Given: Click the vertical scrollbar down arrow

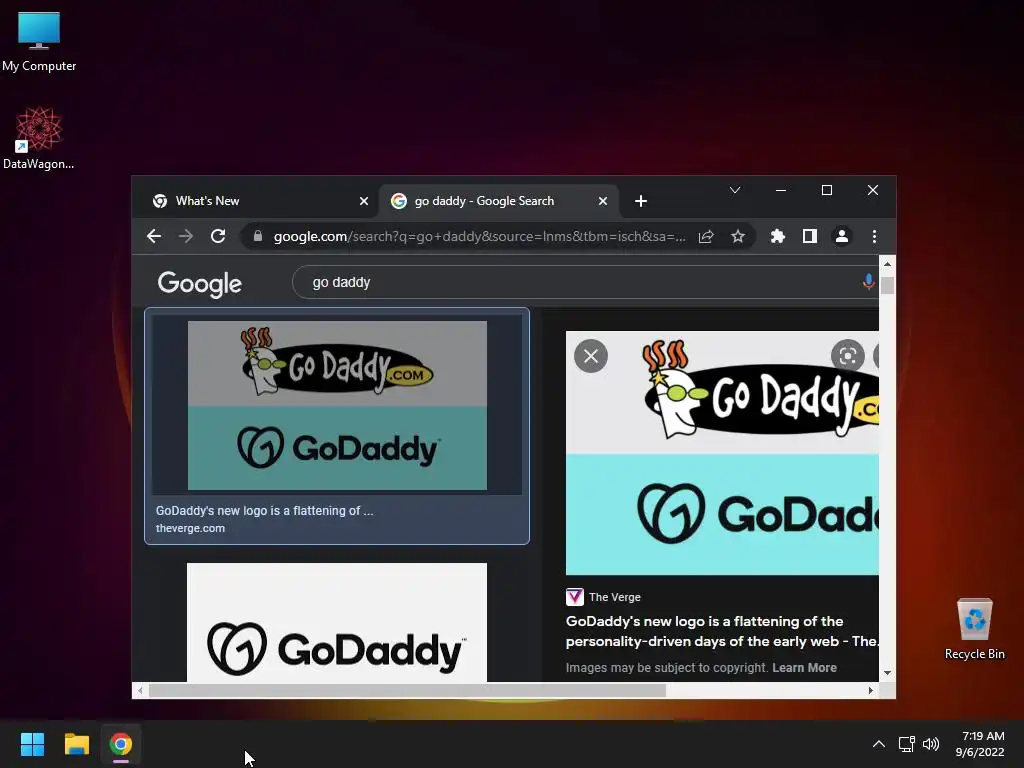Looking at the screenshot, I should click(x=887, y=673).
